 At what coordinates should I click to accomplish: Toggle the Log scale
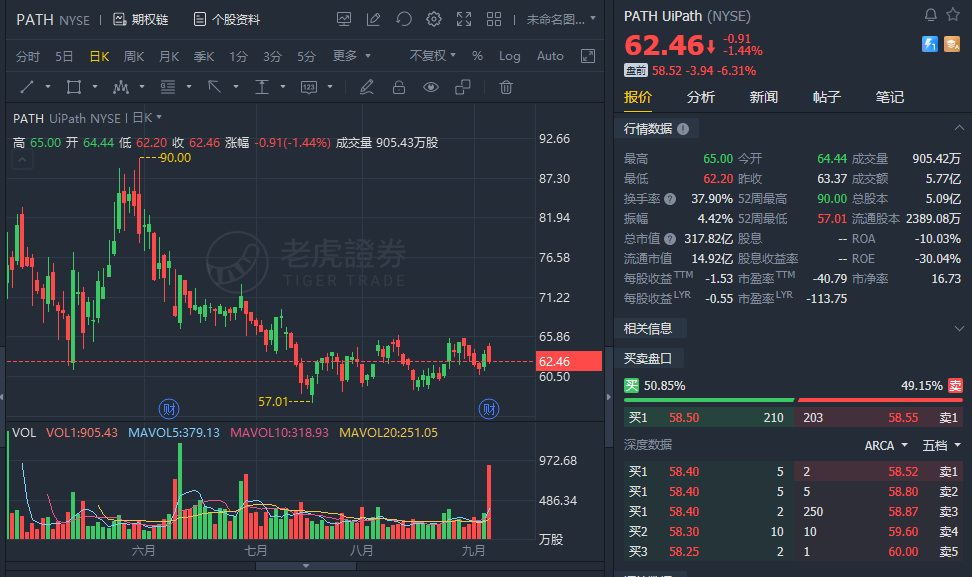pos(510,56)
